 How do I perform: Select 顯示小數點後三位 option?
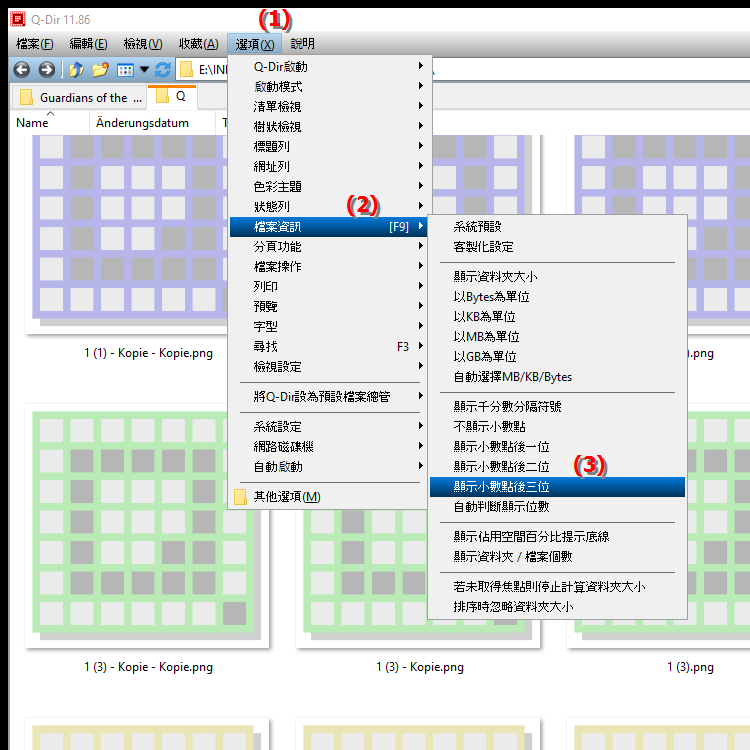tap(557, 487)
